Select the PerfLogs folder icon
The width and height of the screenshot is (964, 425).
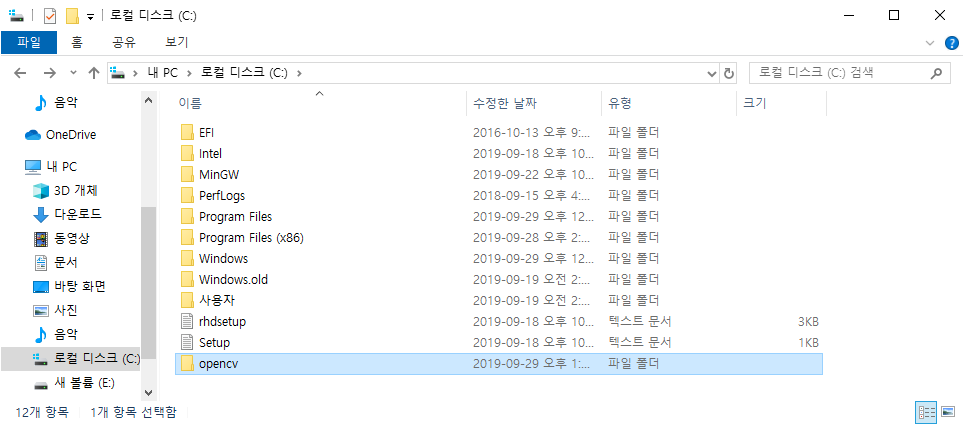click(188, 196)
